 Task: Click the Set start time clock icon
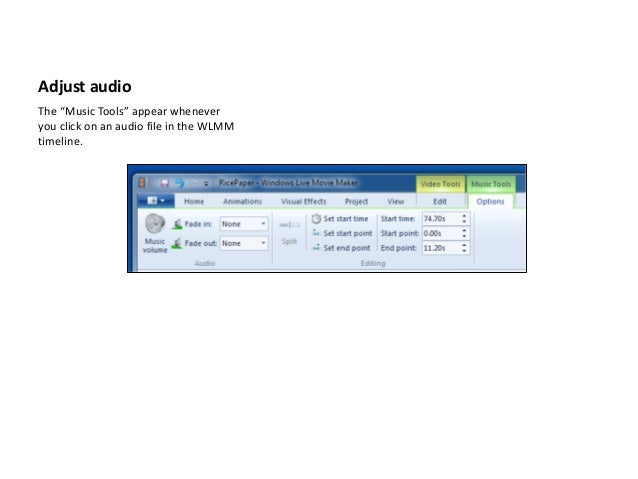[x=316, y=219]
